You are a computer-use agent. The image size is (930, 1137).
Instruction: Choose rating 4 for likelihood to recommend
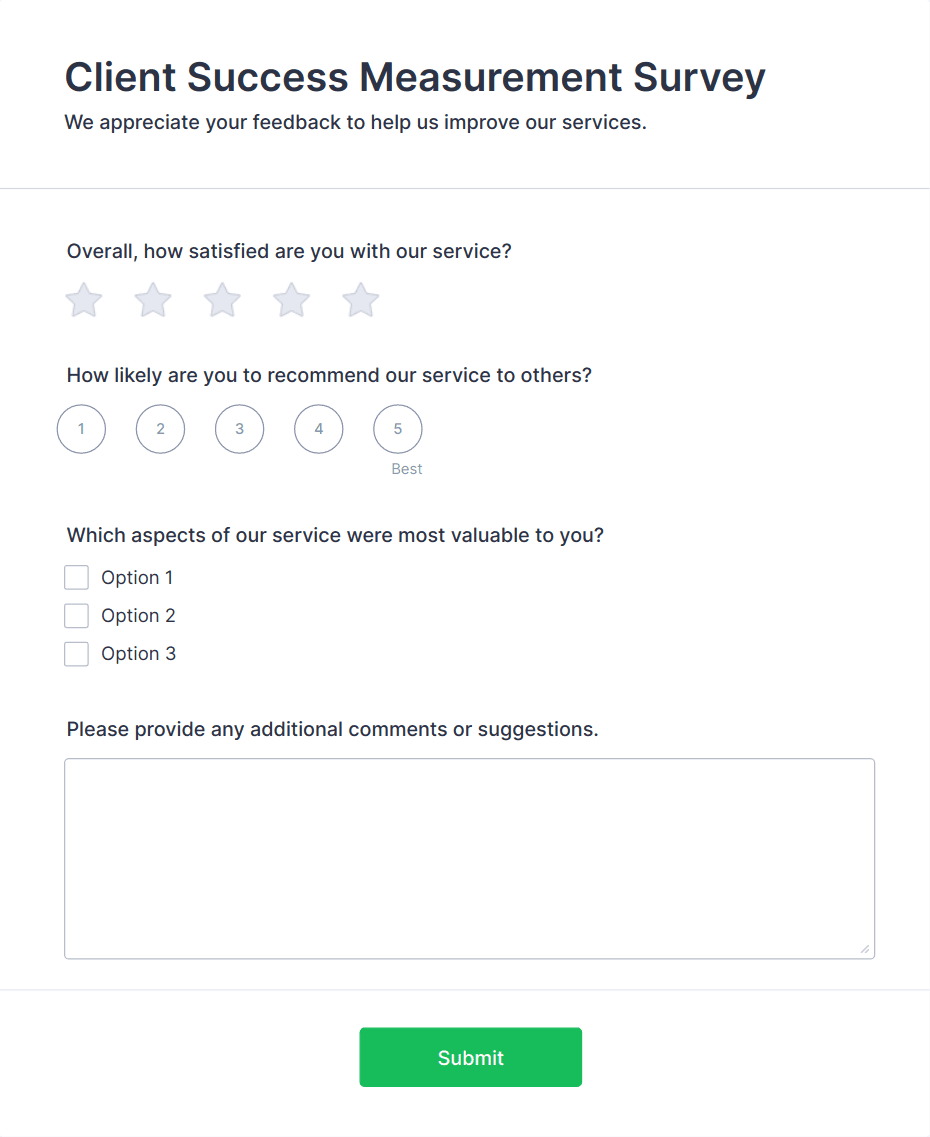point(318,428)
